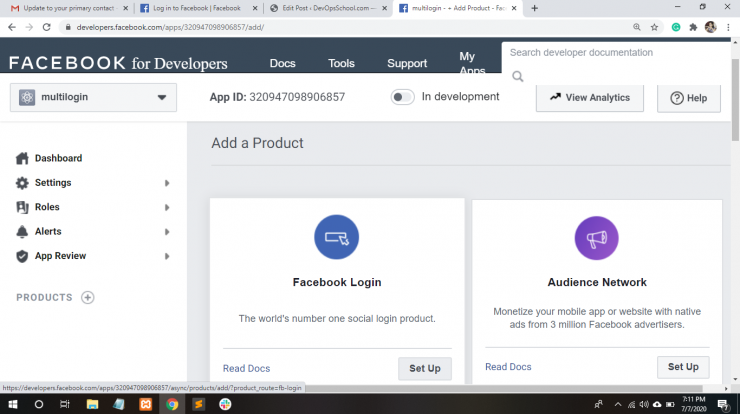Click the Alerts bell icon in sidebar

tap(22, 231)
